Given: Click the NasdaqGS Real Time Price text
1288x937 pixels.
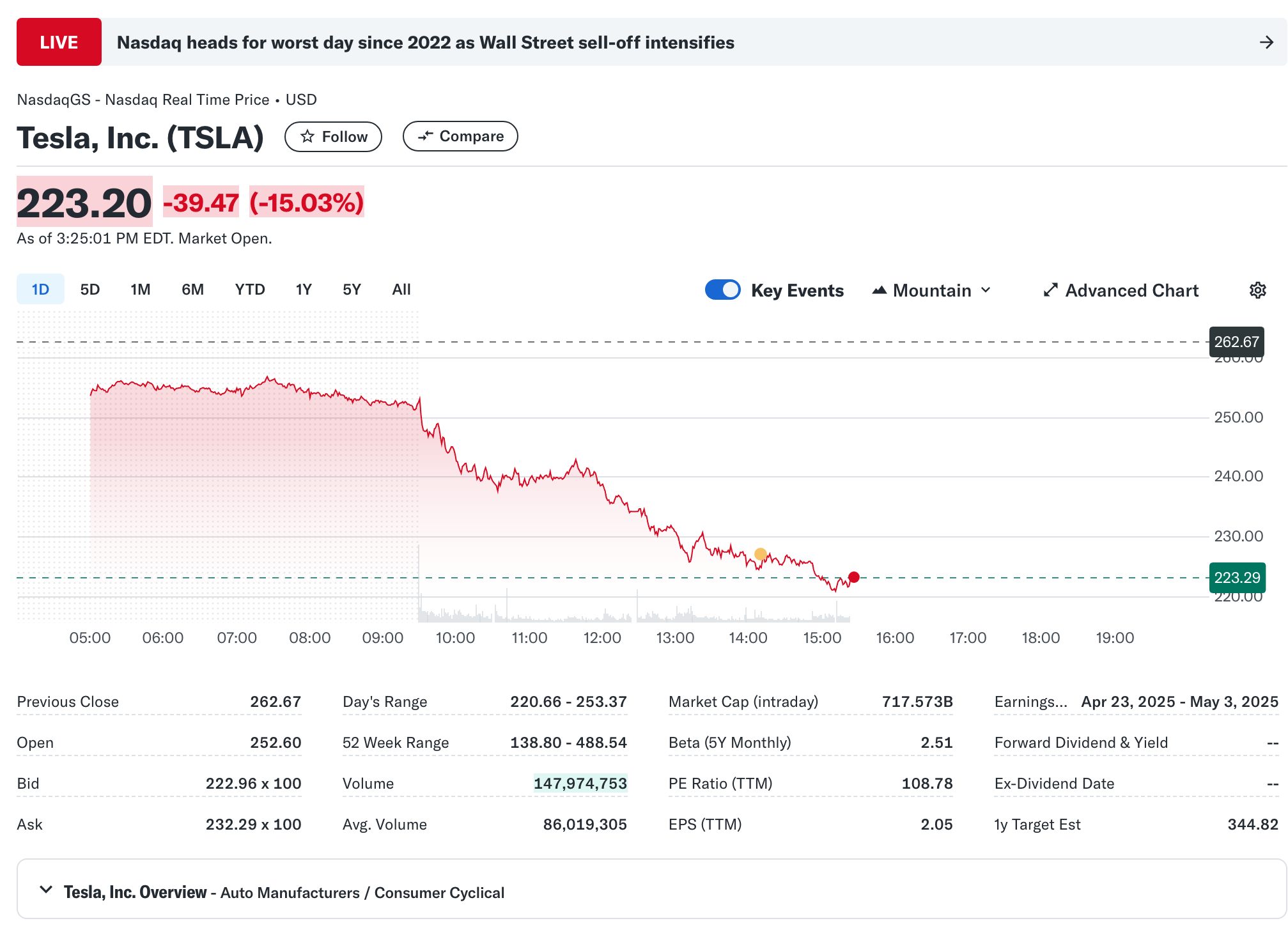Looking at the screenshot, I should [x=167, y=100].
